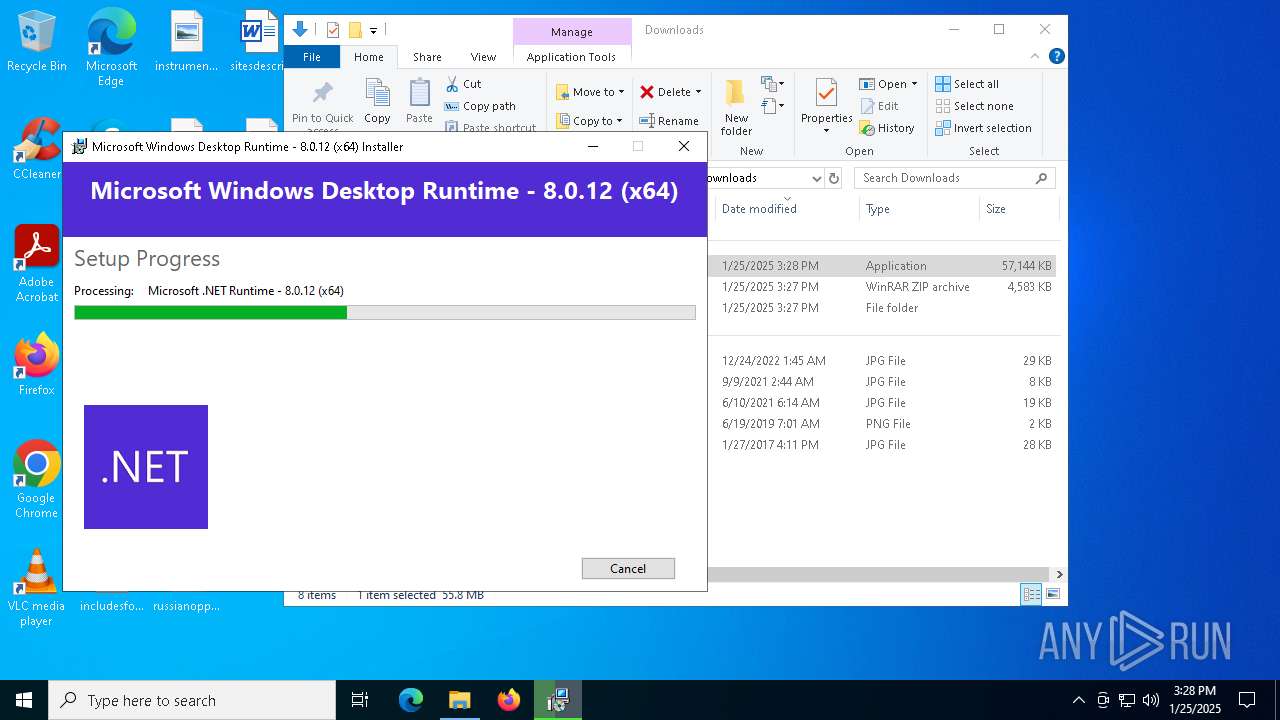Open the New item dropdown in ribbon
This screenshot has height=720, width=1280.
coord(773,84)
